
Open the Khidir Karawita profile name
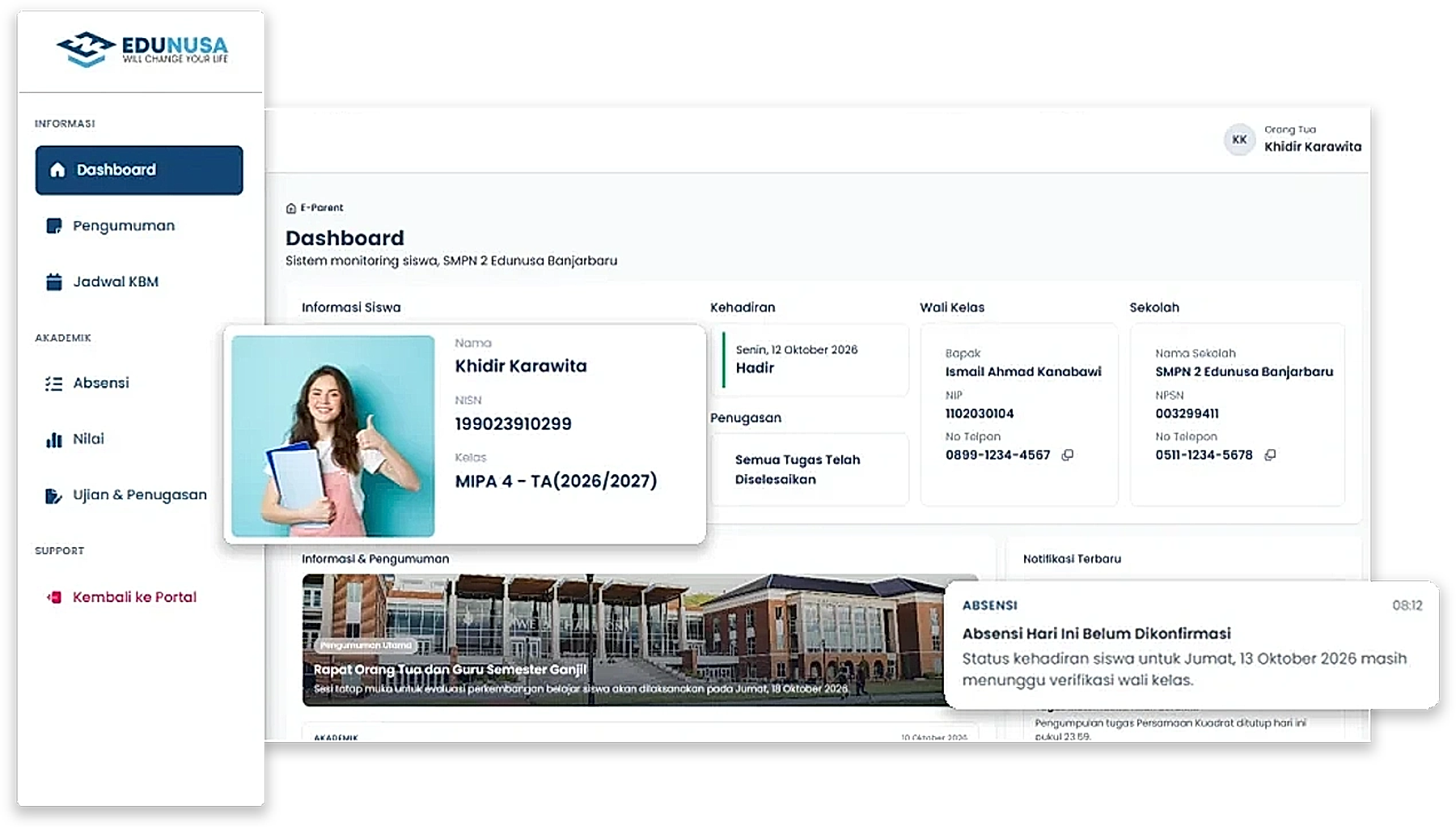(1312, 146)
